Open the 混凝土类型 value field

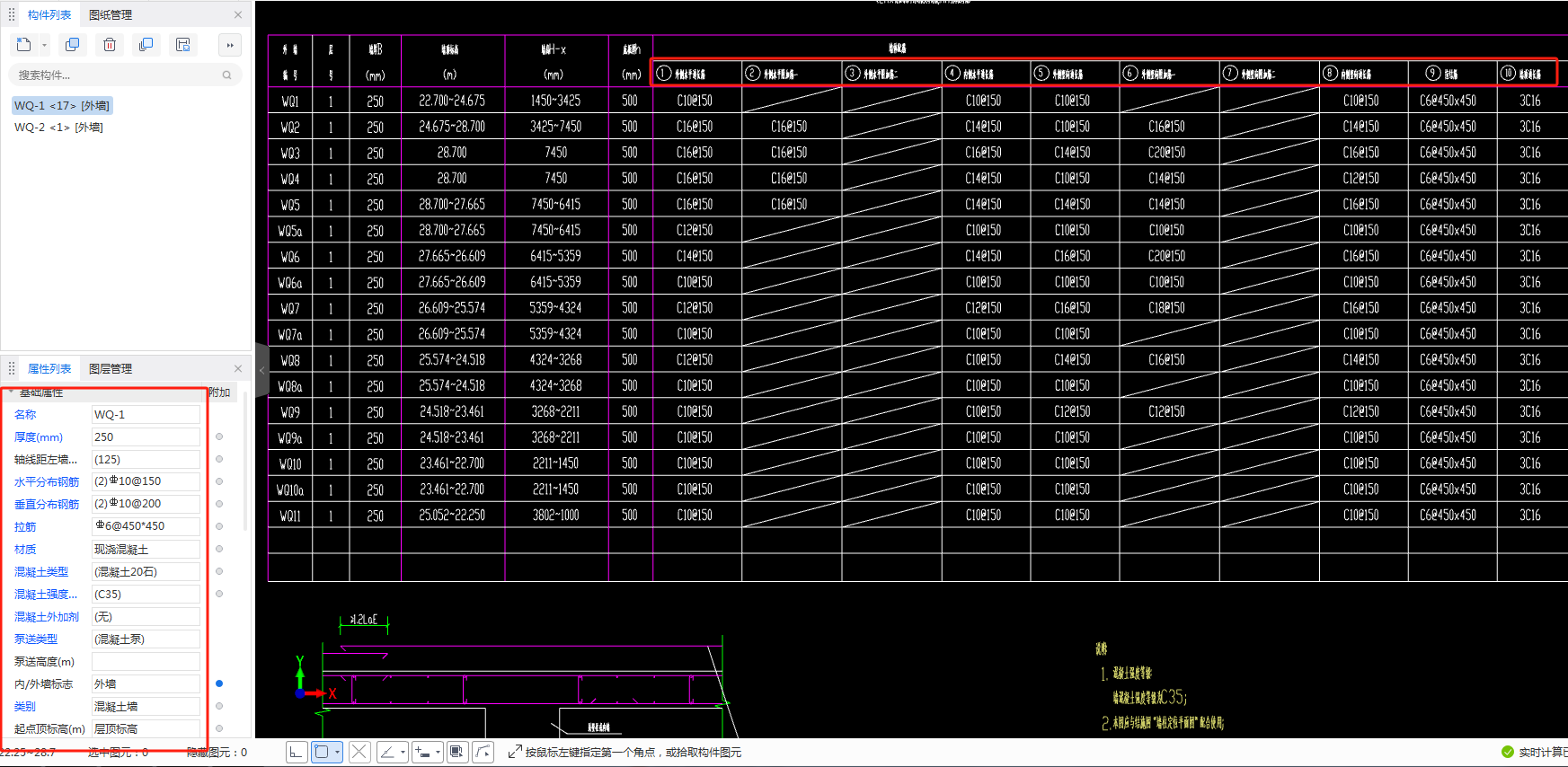[x=146, y=572]
